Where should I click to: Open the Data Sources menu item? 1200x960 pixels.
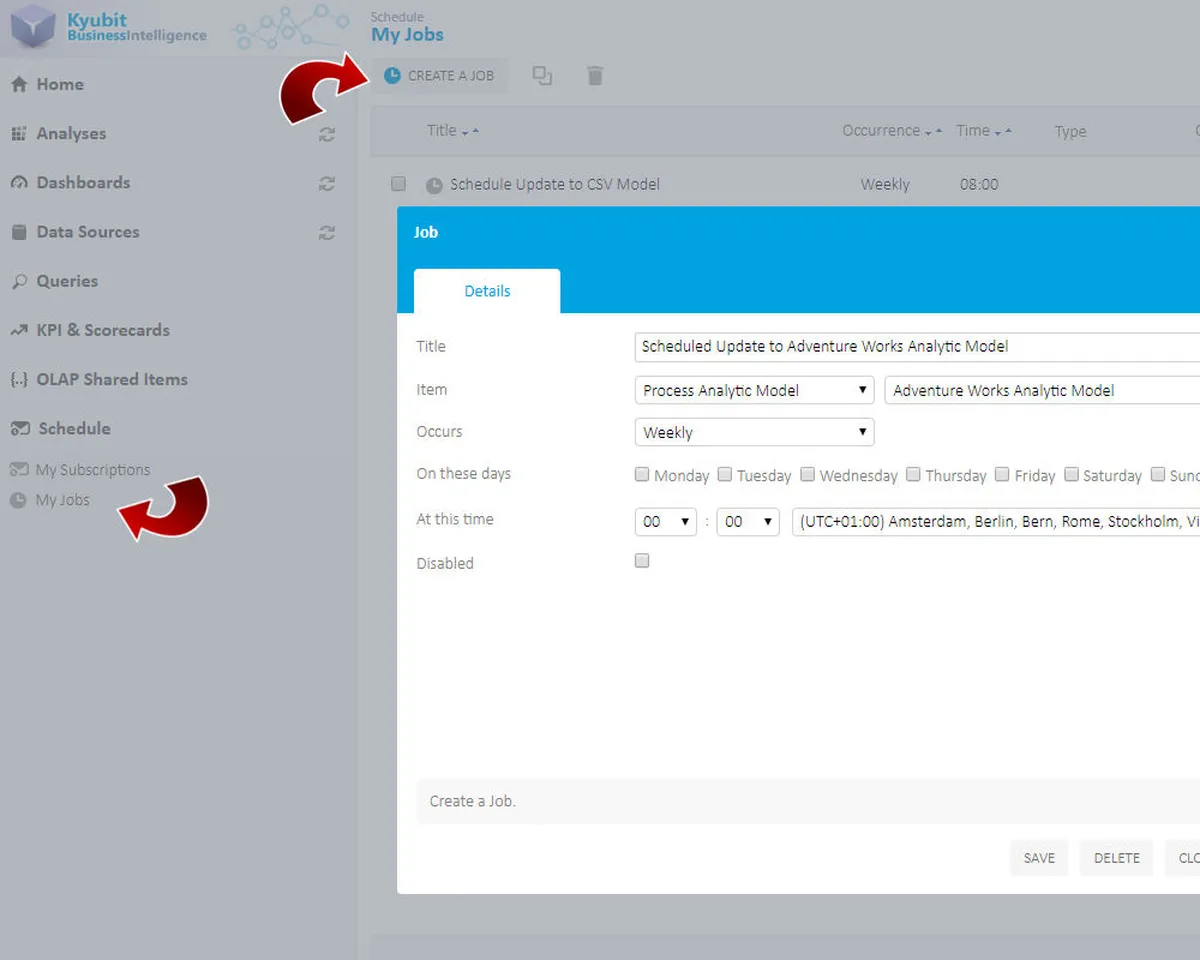coord(88,232)
